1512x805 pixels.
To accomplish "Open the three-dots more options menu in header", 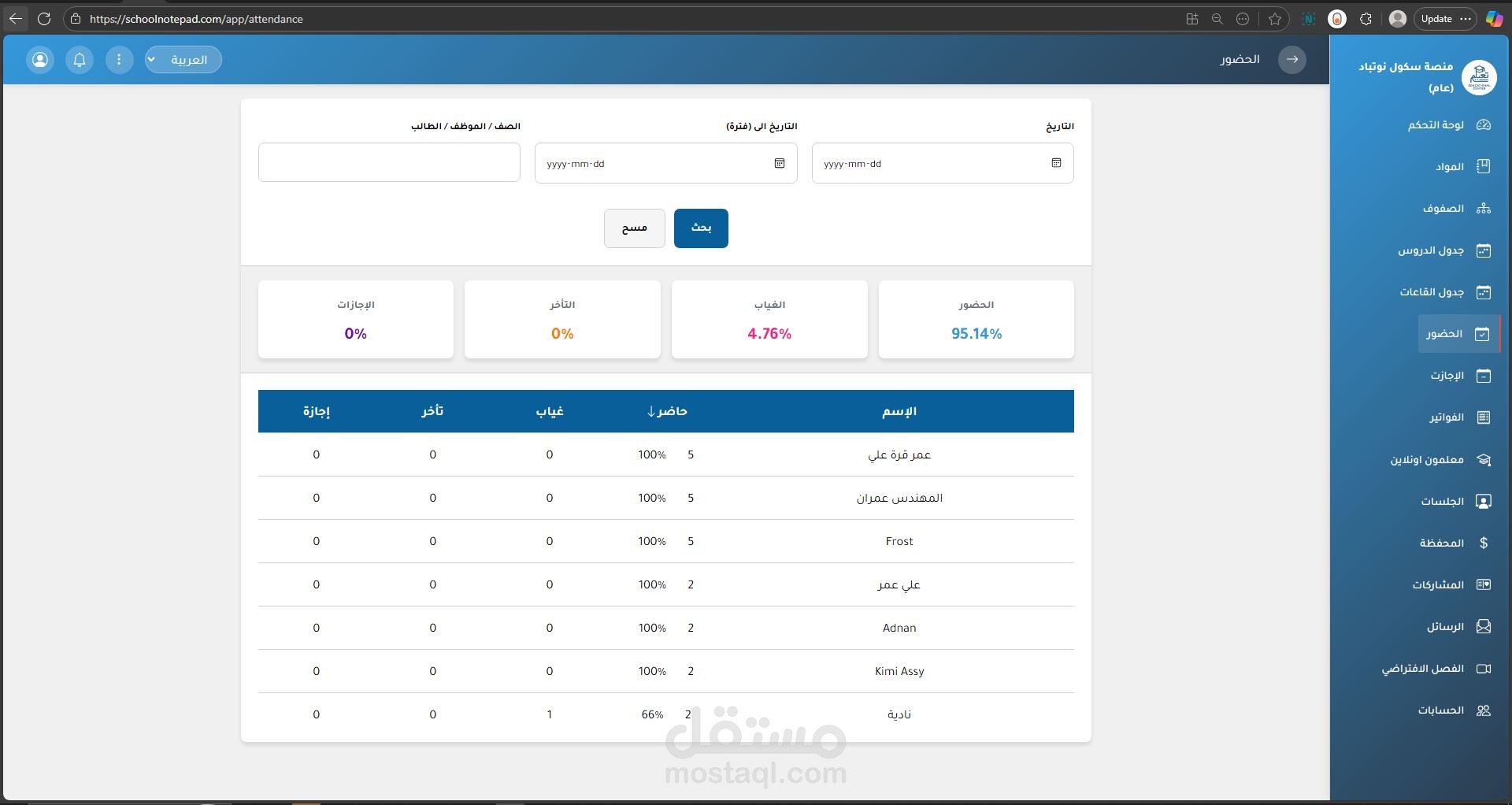I will coord(119,60).
